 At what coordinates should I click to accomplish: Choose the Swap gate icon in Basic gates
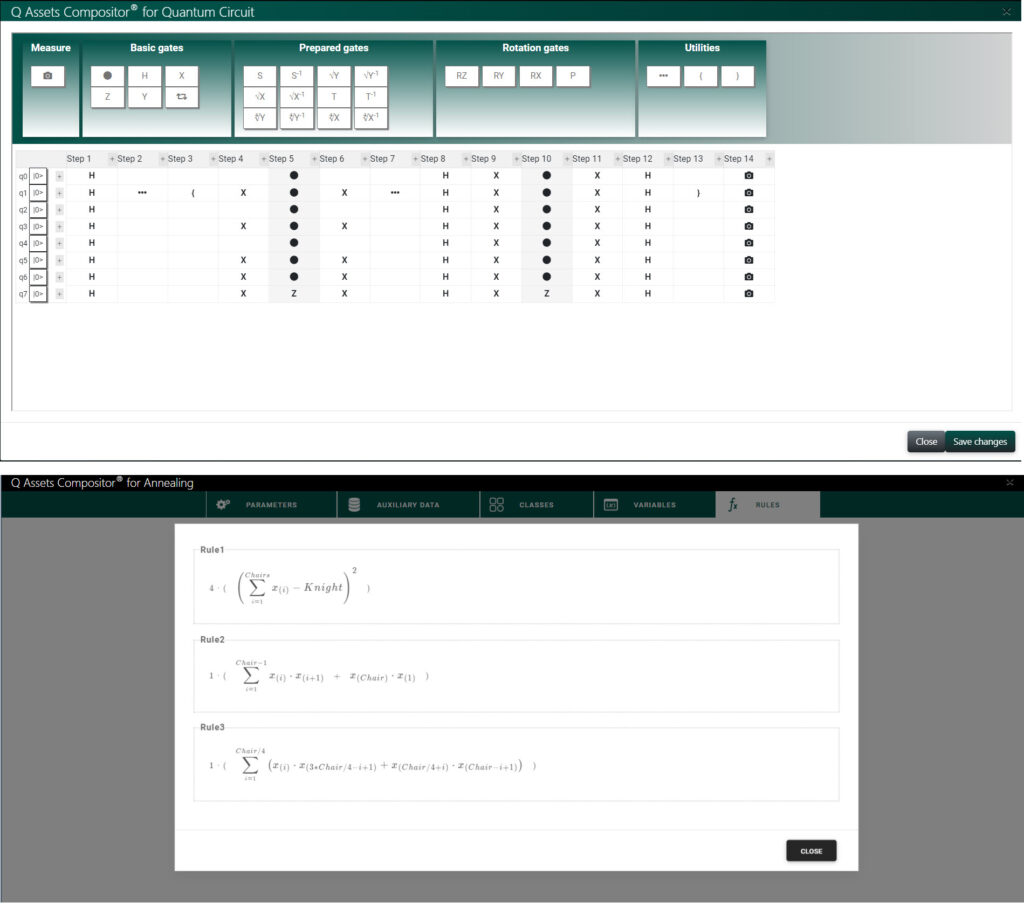click(181, 97)
